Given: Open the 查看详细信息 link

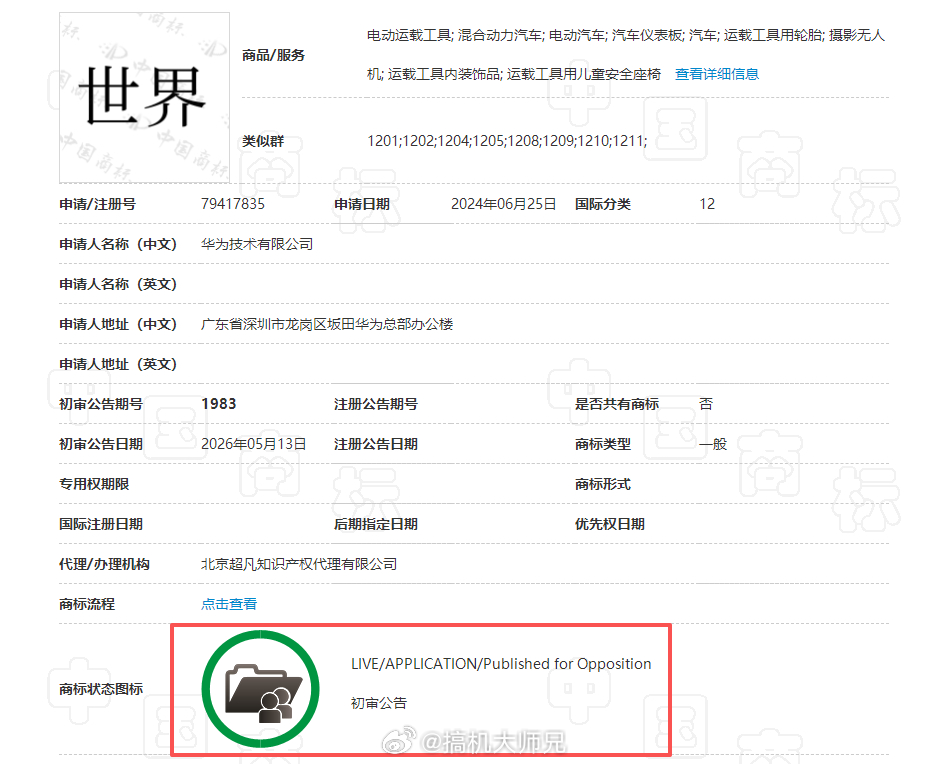Looking at the screenshot, I should [x=716, y=74].
